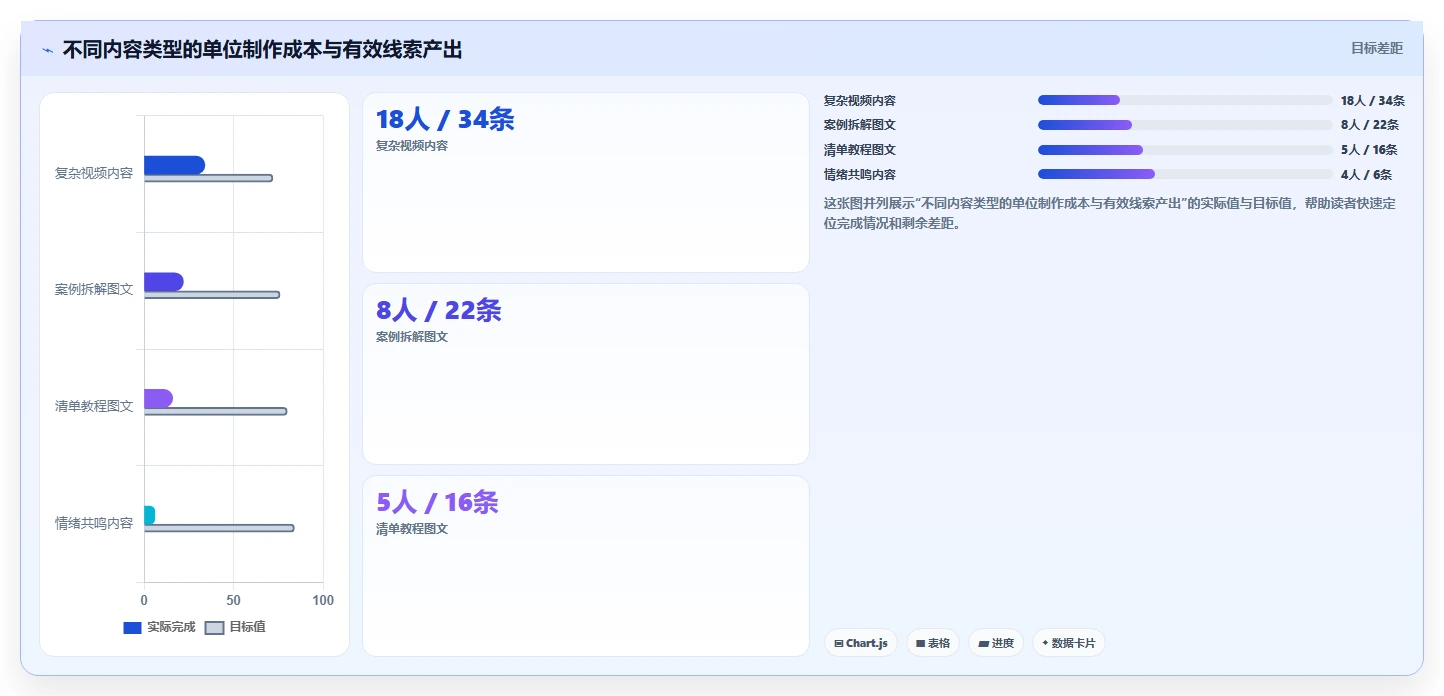Click the teal actual bar for 情绪共鸣内容

click(149, 515)
